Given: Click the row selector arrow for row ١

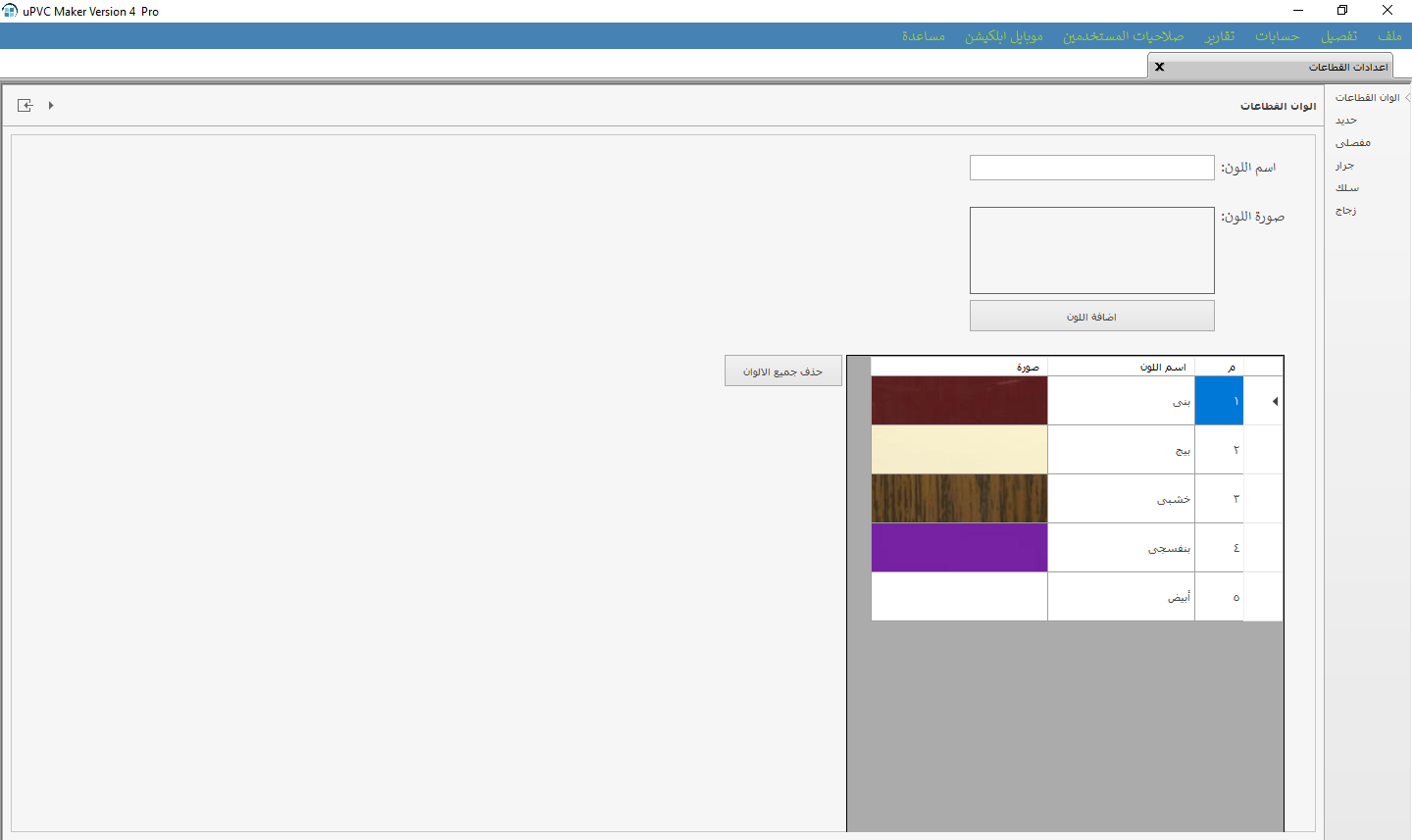Looking at the screenshot, I should 1274,401.
